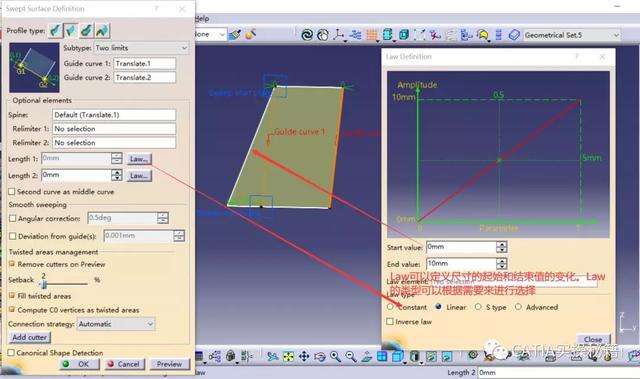Click the Relimiter 1 No selection field
This screenshot has width=640, height=379.
tap(114, 129)
